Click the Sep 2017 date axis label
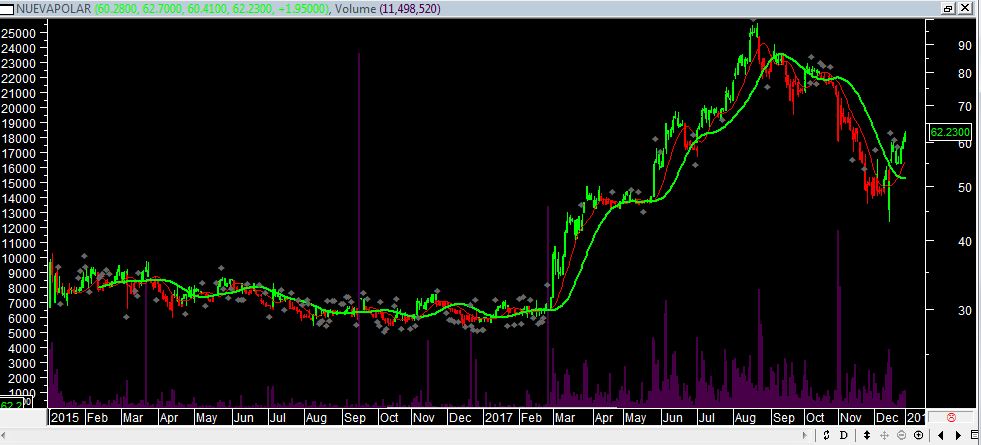The height and width of the screenshot is (445, 981). pyautogui.click(x=783, y=417)
